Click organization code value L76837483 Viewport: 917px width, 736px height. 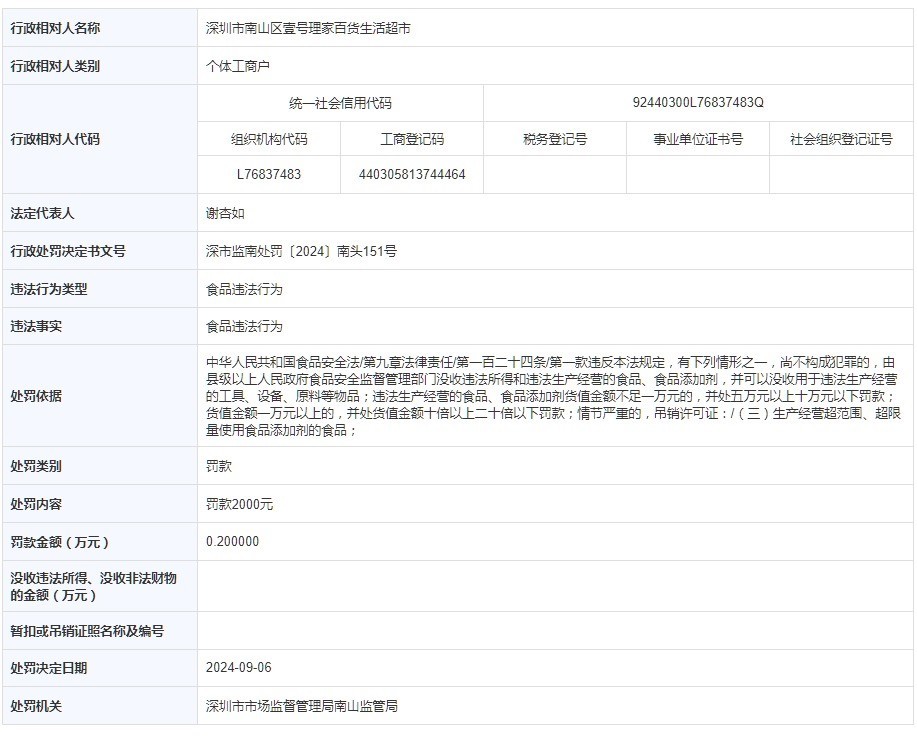coord(269,174)
